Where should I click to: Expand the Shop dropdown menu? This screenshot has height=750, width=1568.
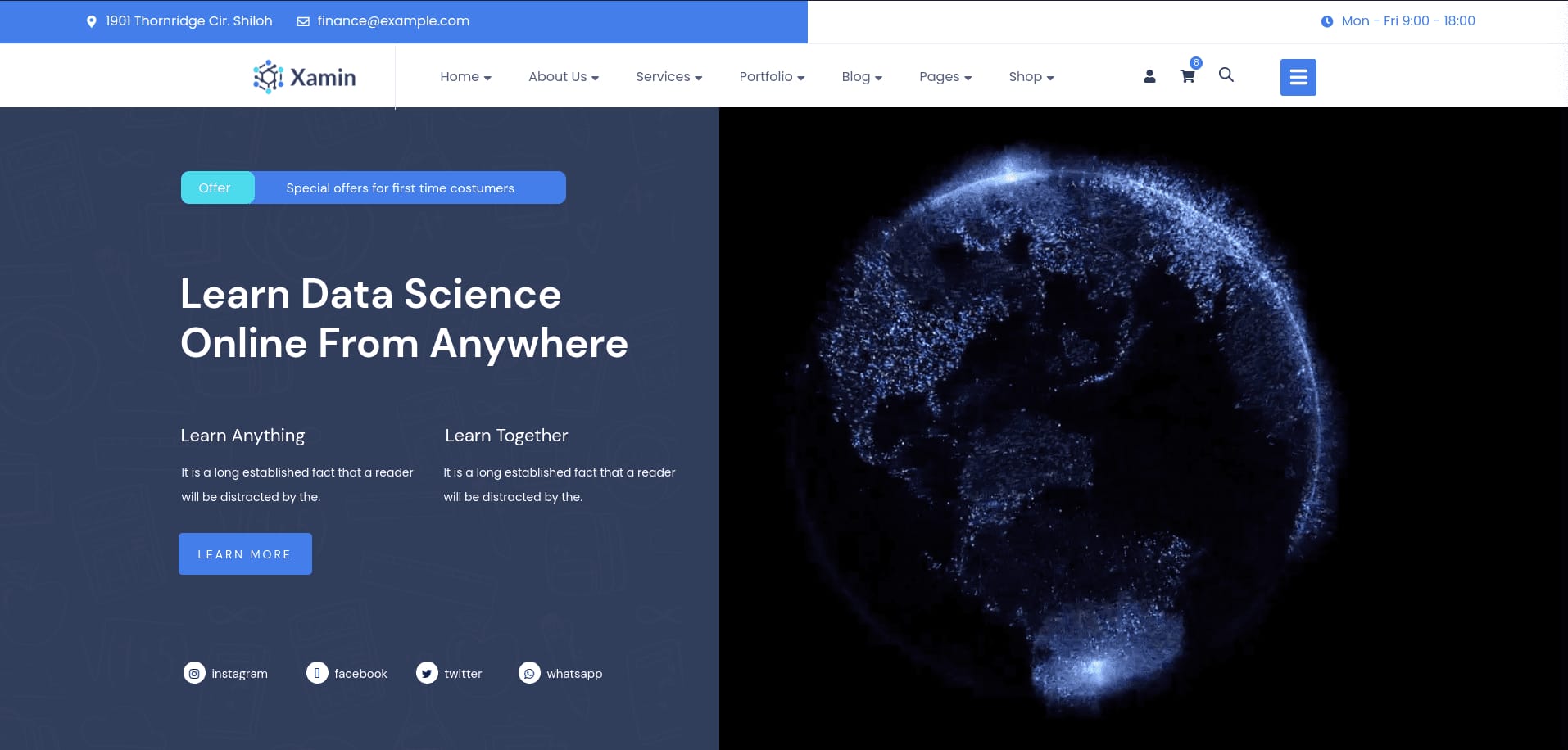click(x=1031, y=77)
